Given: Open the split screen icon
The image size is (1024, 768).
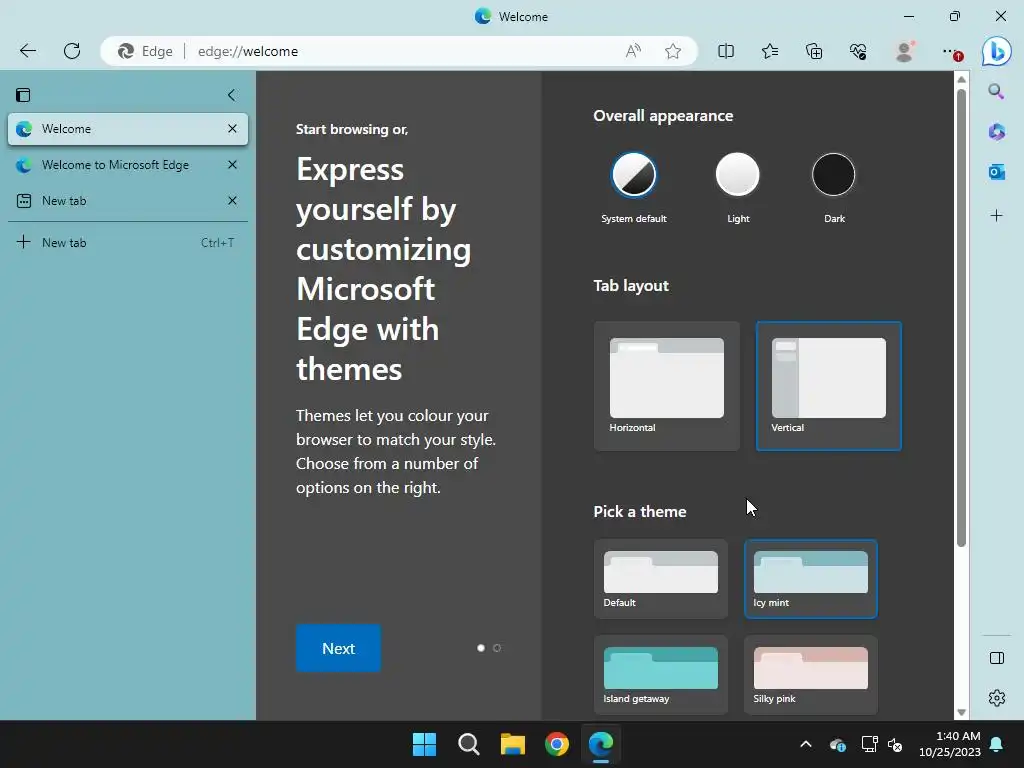Looking at the screenshot, I should pos(726,51).
